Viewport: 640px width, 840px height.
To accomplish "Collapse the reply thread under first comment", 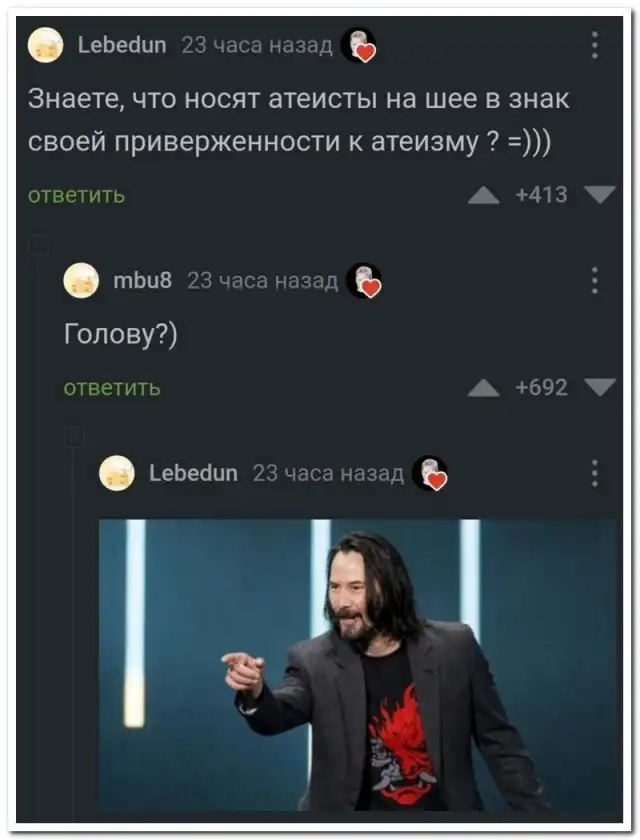I will [x=39, y=245].
